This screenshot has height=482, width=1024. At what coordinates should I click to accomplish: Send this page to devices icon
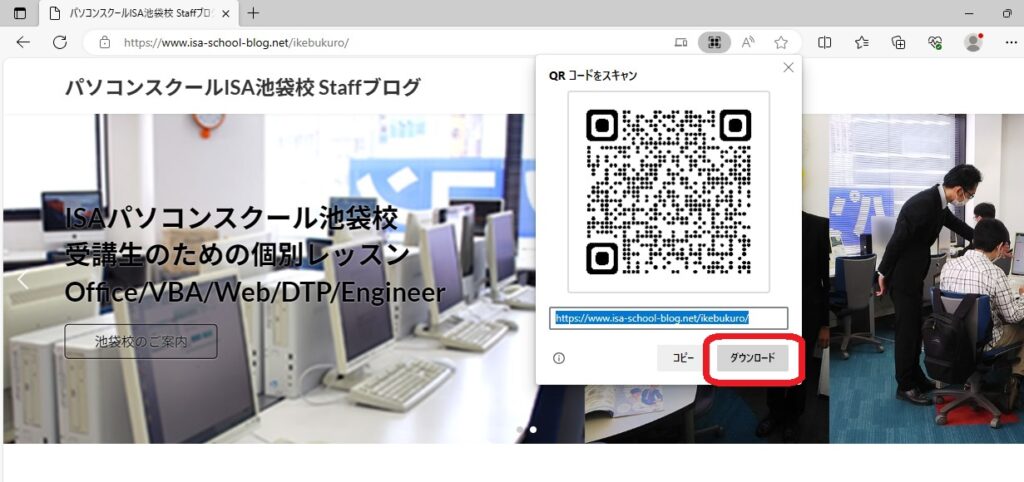(x=680, y=42)
